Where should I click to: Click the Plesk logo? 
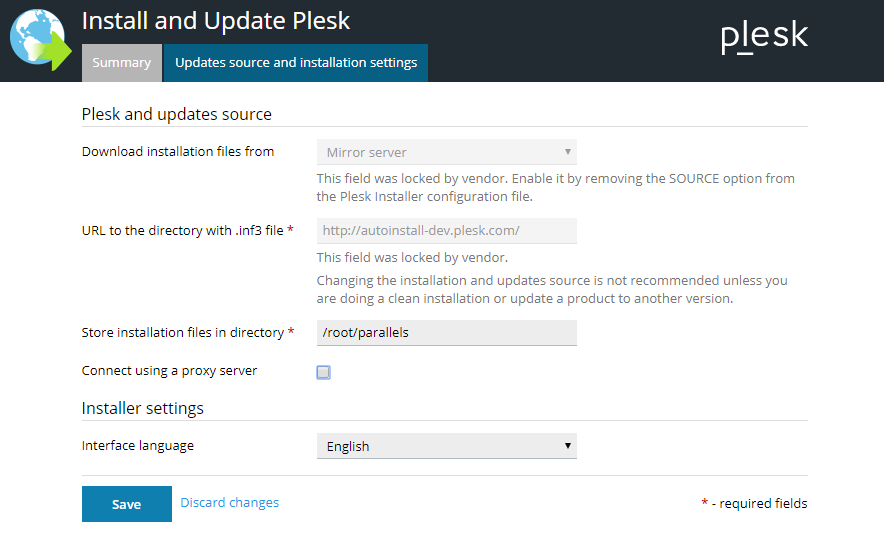[764, 37]
